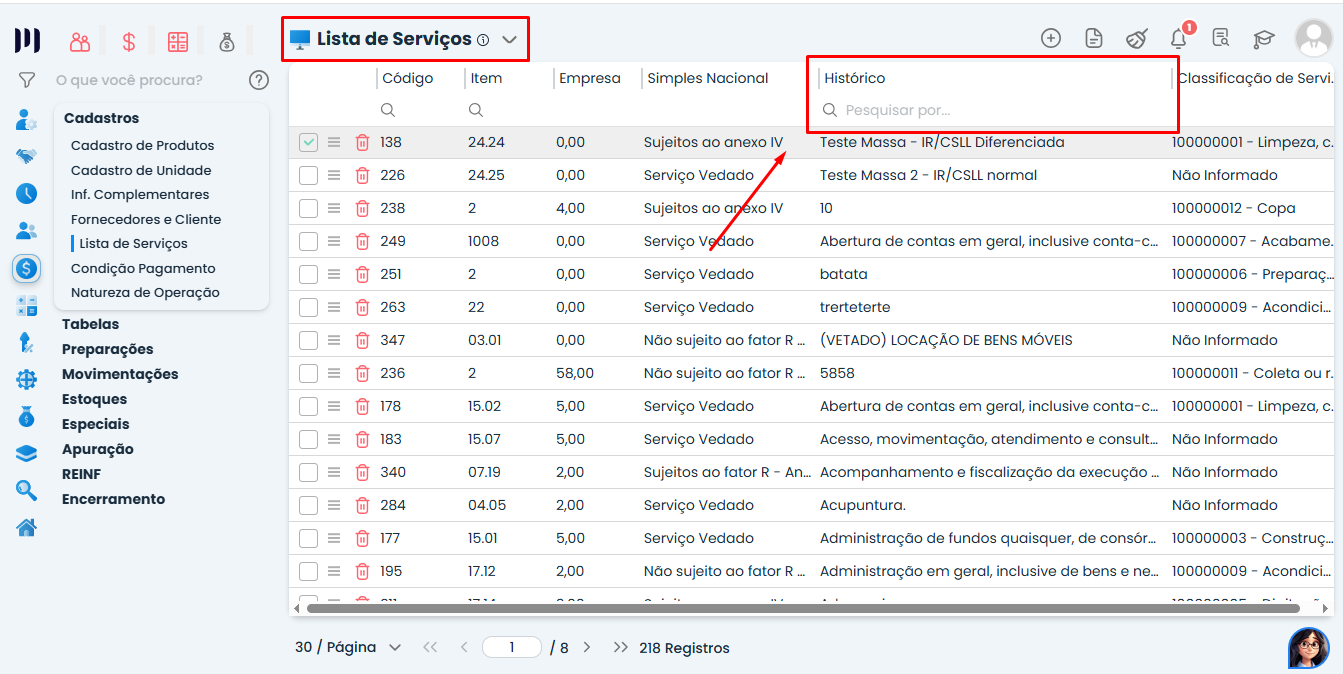Click the magnifier icon in left sidebar
Screen dimensions: 1343x674
click(27, 490)
